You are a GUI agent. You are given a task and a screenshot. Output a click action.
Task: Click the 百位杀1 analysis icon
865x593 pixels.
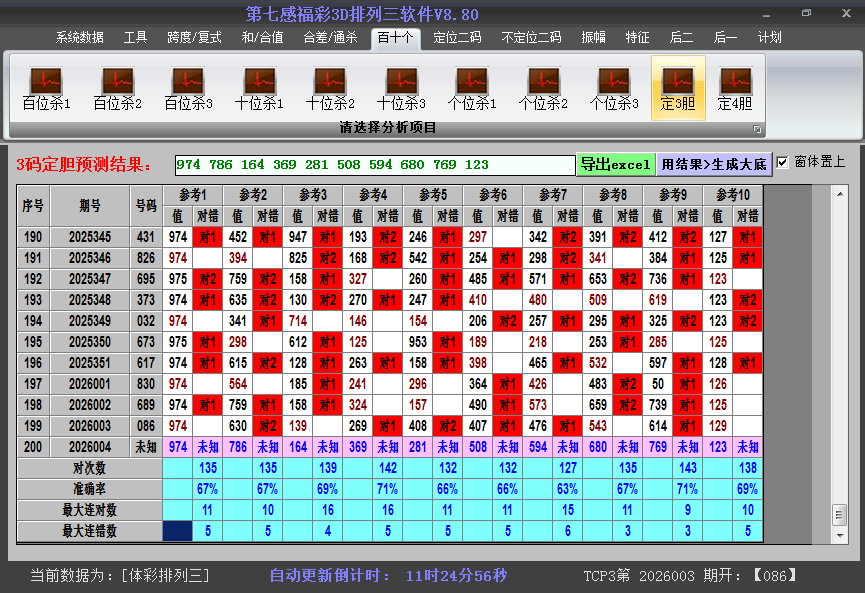pyautogui.click(x=46, y=88)
